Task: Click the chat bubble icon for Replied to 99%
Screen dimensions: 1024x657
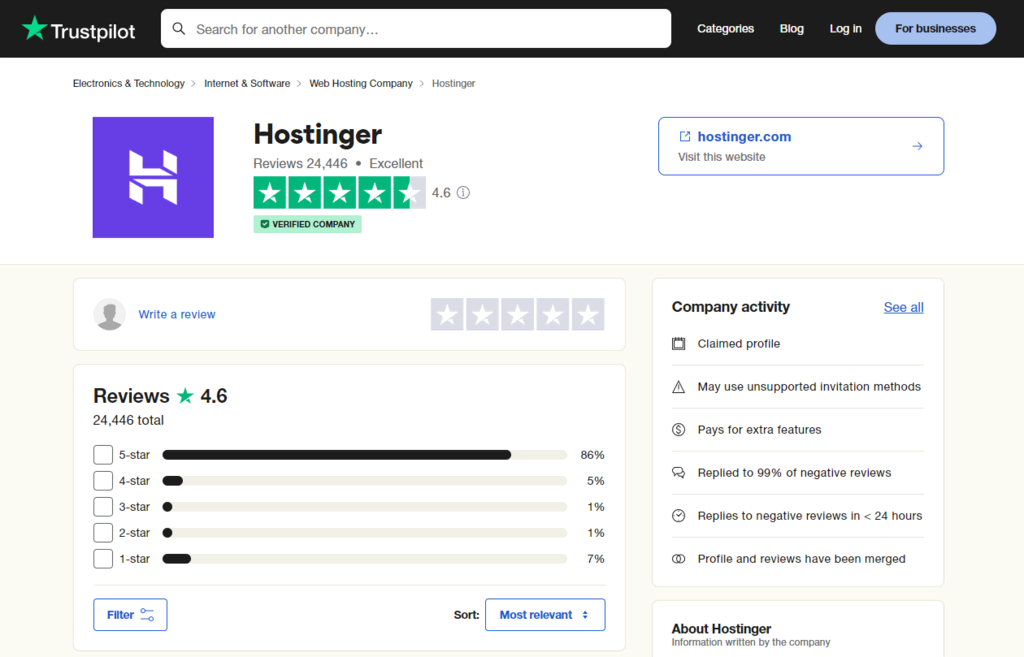Action: click(679, 473)
